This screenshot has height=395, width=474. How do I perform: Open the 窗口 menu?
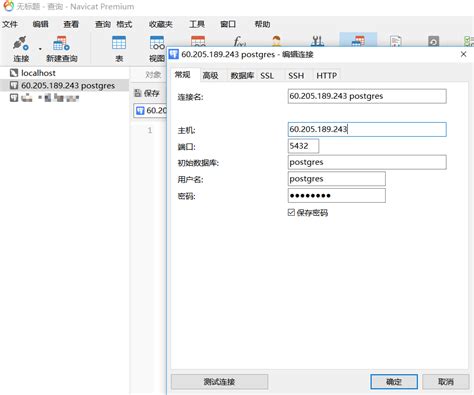228,24
